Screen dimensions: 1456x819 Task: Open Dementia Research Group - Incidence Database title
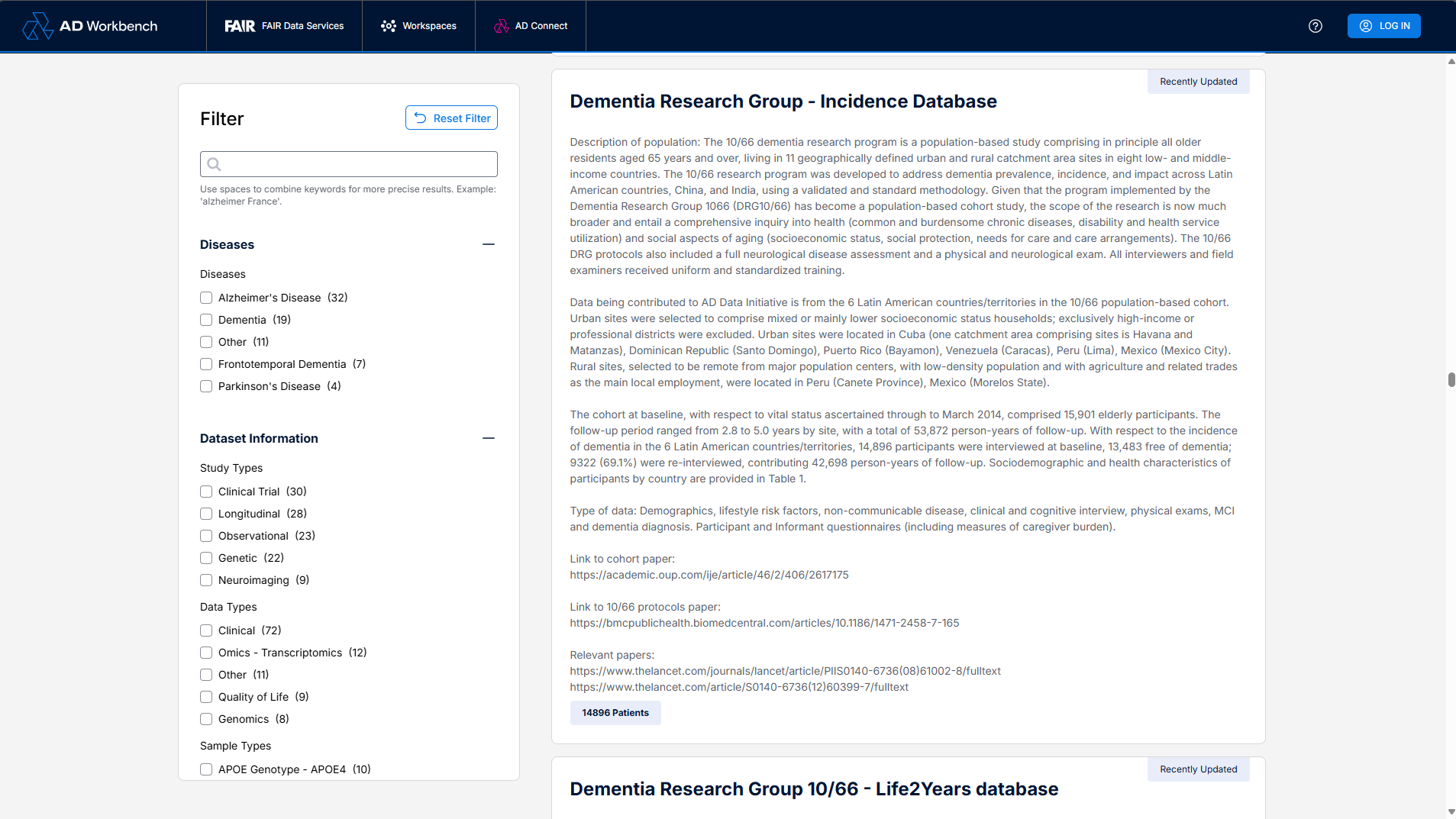[783, 102]
